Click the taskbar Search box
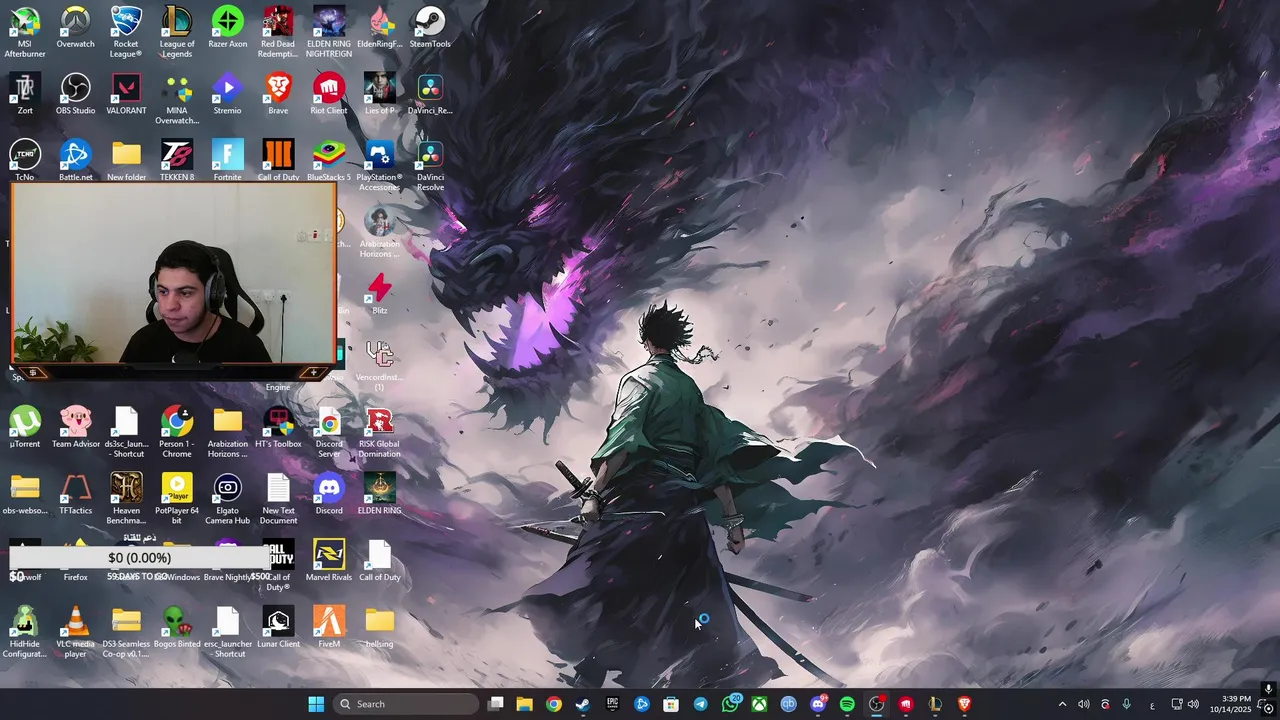The image size is (1280, 720). coord(405,704)
